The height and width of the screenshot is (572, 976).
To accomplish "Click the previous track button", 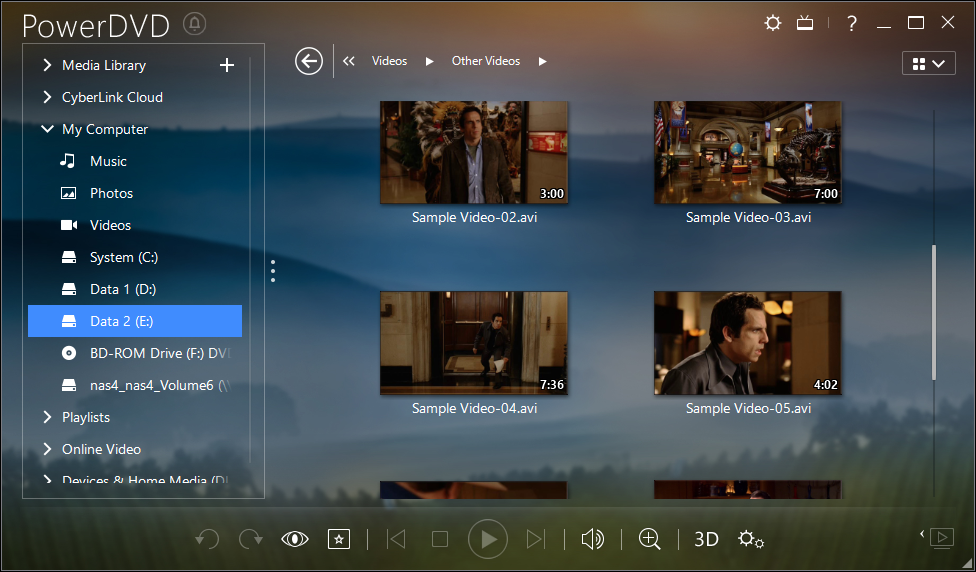I will point(396,539).
